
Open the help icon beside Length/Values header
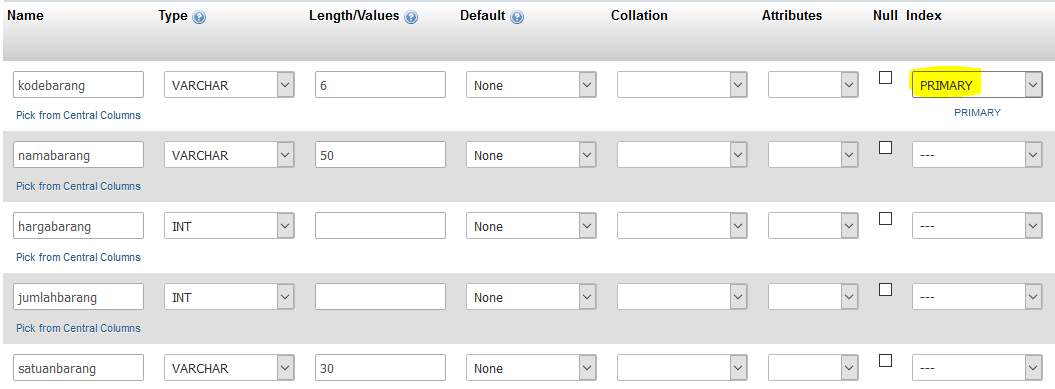click(x=410, y=17)
